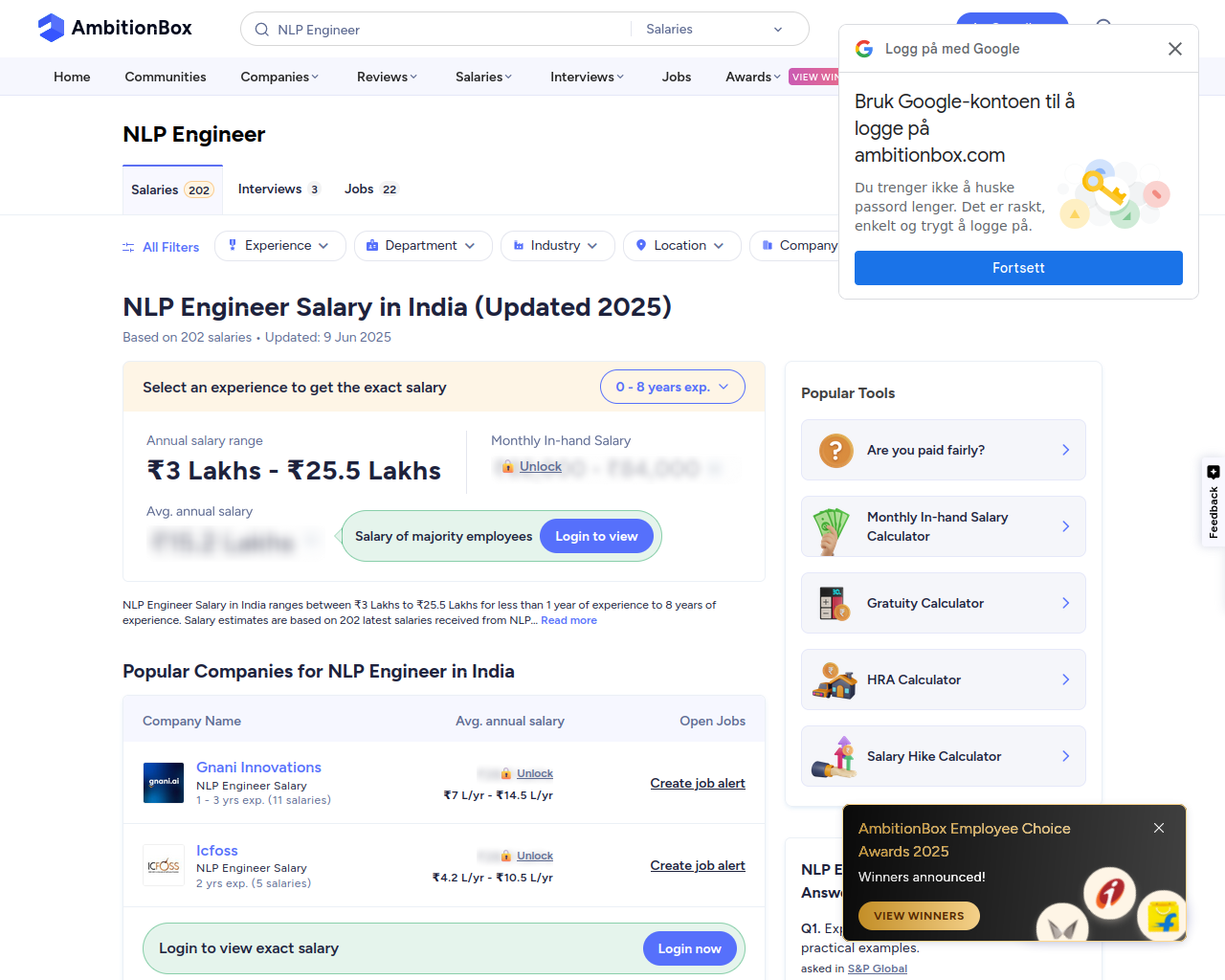Click the Gratuity Calculator icon

835,603
